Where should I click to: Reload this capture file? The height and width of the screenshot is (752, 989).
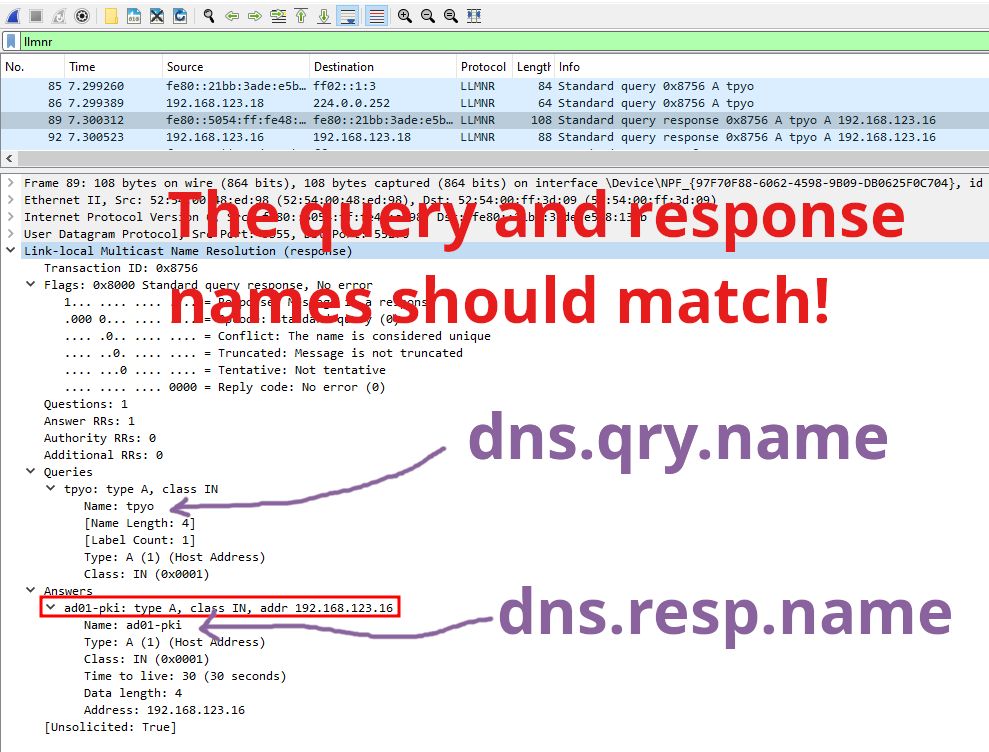tap(180, 16)
